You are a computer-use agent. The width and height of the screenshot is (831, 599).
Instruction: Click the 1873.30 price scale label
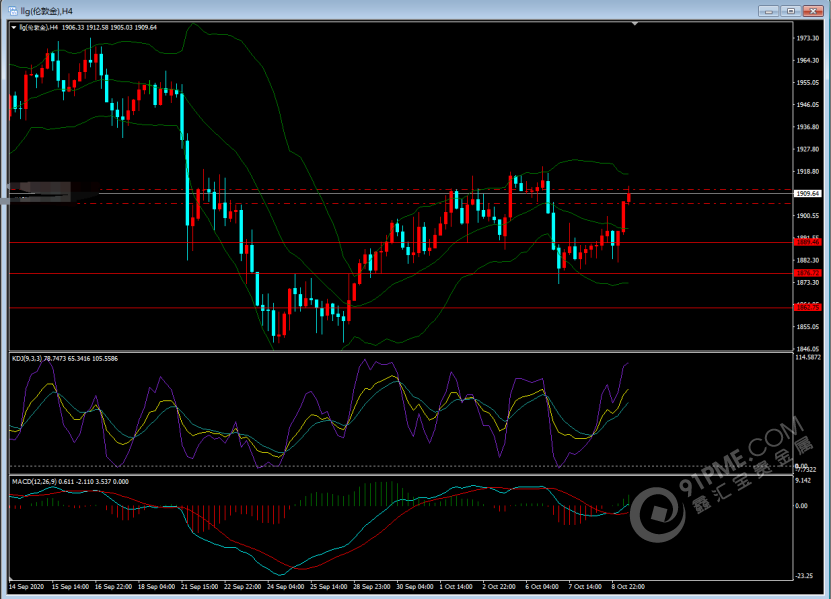point(808,283)
